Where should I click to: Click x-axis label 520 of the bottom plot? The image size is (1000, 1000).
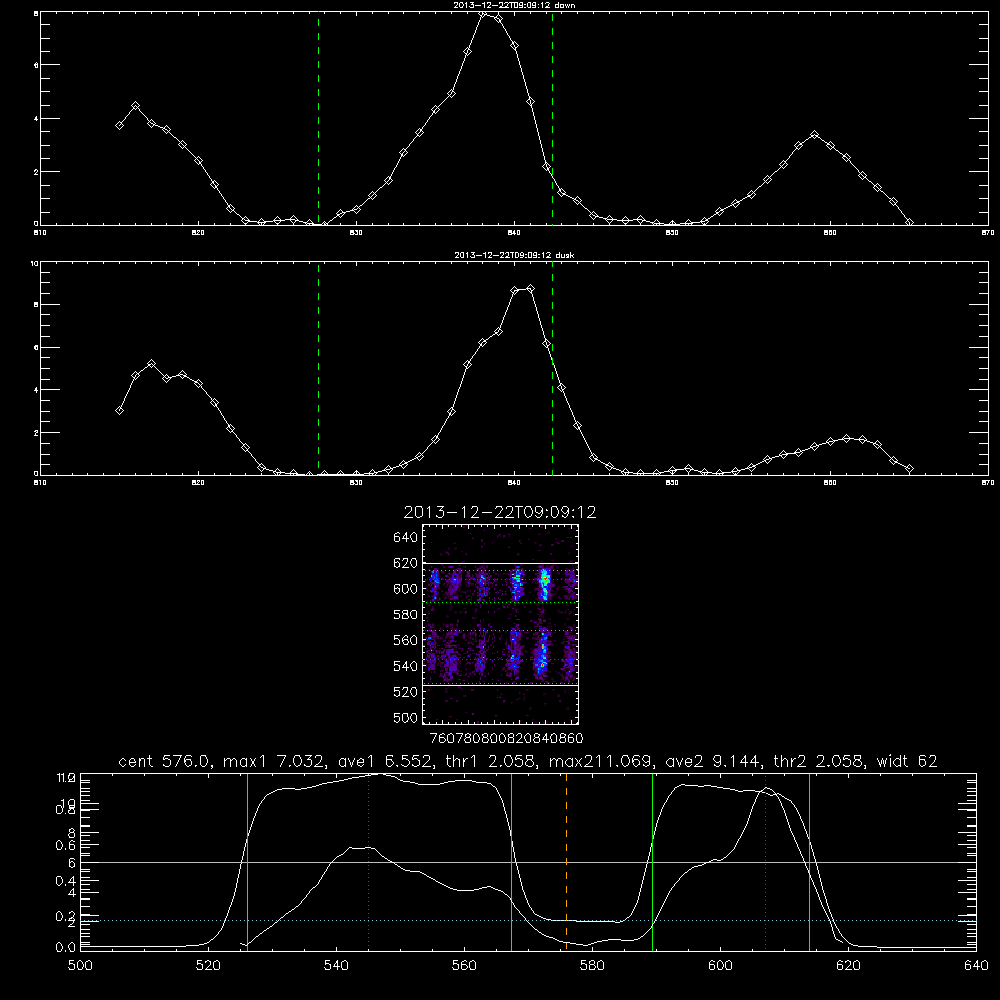(x=208, y=965)
